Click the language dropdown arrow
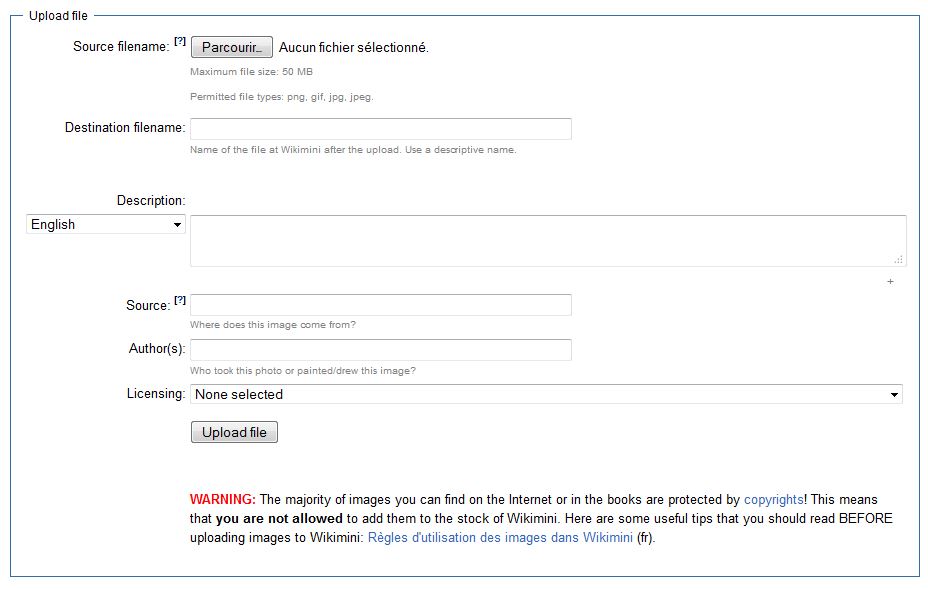 [177, 225]
